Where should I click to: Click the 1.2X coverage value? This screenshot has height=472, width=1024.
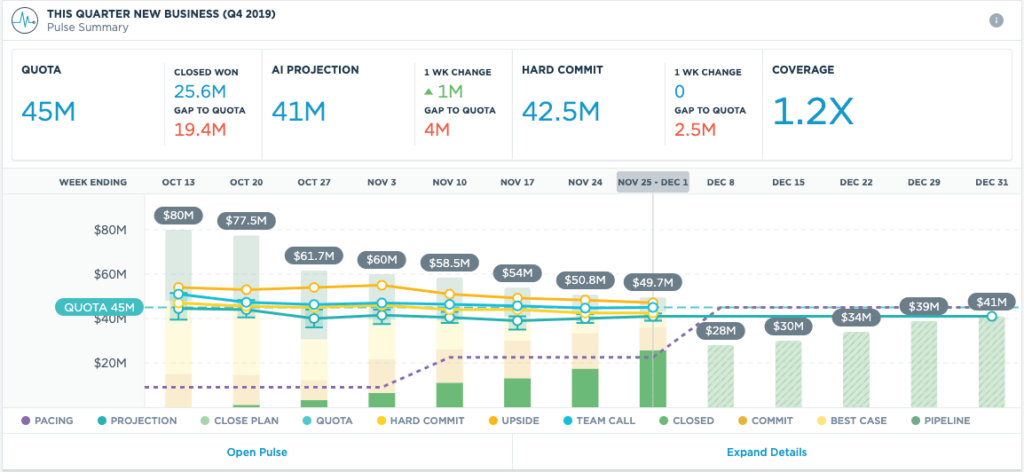[813, 111]
